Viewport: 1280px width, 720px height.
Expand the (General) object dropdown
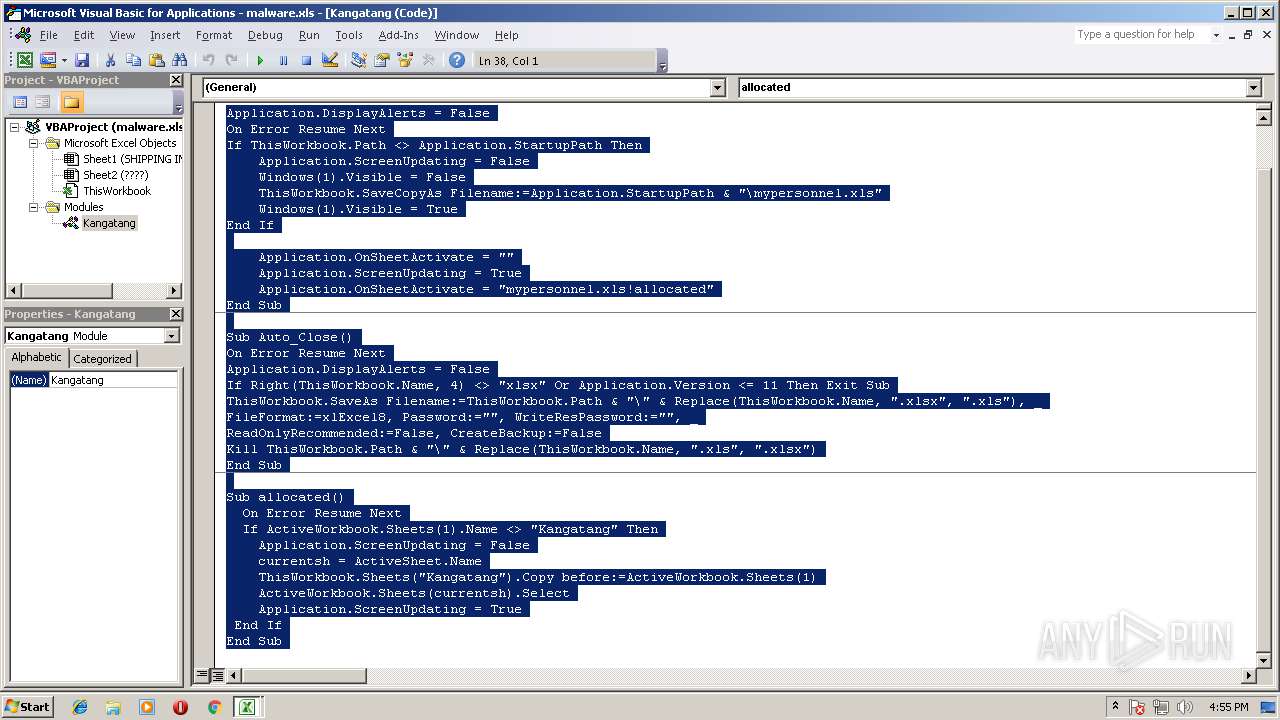click(717, 87)
